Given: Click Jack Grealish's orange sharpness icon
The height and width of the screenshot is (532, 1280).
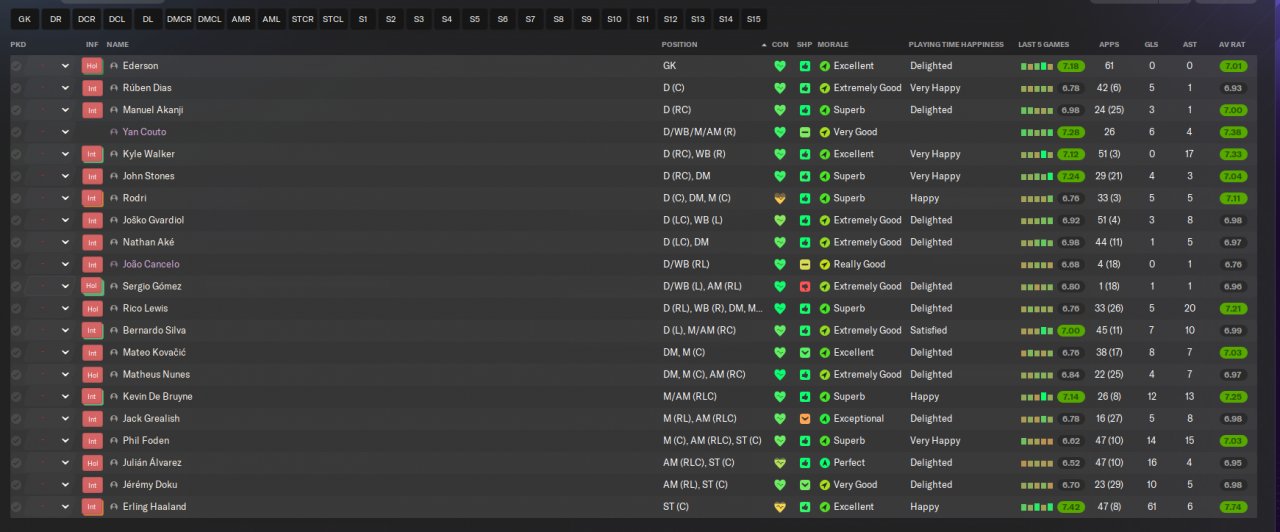Looking at the screenshot, I should click(x=804, y=418).
